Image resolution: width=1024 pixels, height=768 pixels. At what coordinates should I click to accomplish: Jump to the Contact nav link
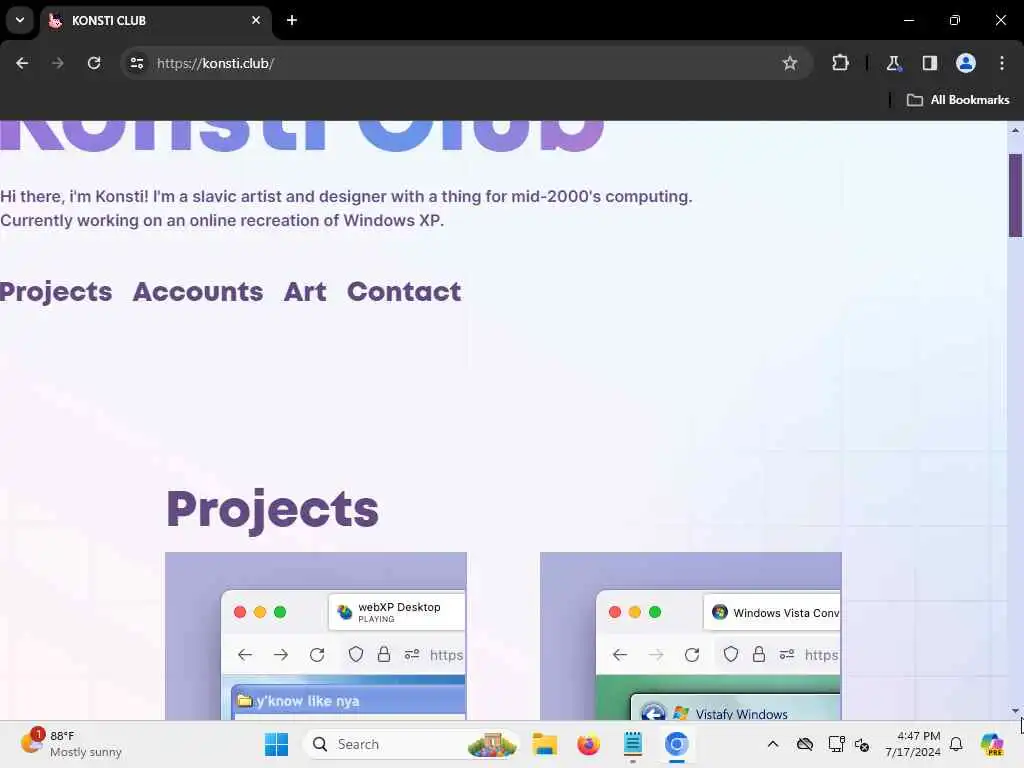coord(404,292)
